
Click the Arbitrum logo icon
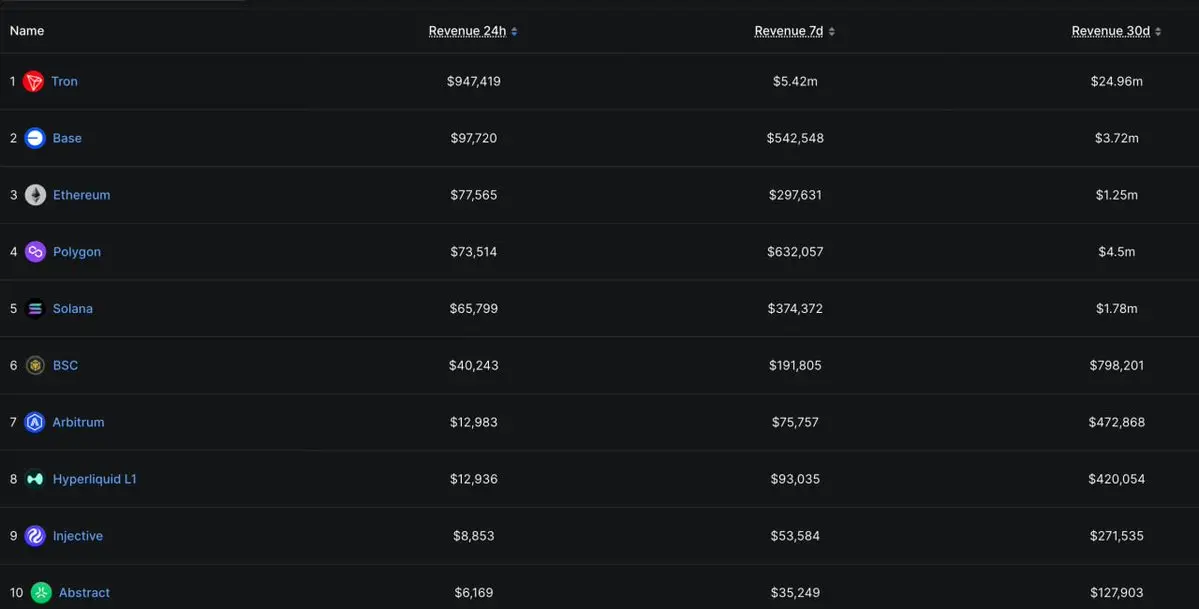(35, 423)
